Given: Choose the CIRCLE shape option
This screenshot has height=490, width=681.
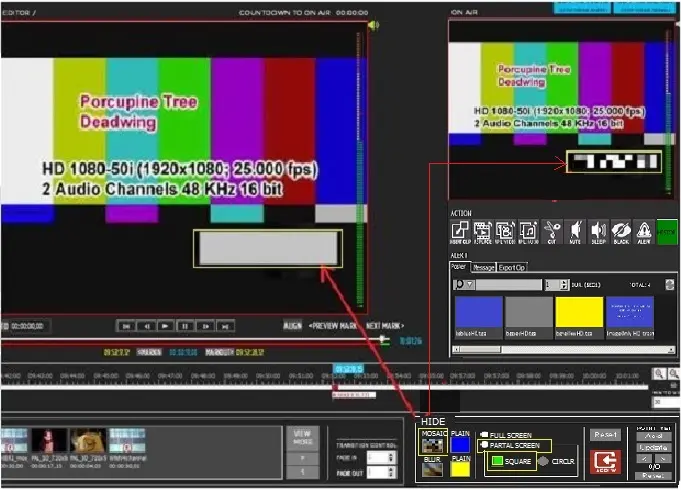Looking at the screenshot, I should (544, 461).
